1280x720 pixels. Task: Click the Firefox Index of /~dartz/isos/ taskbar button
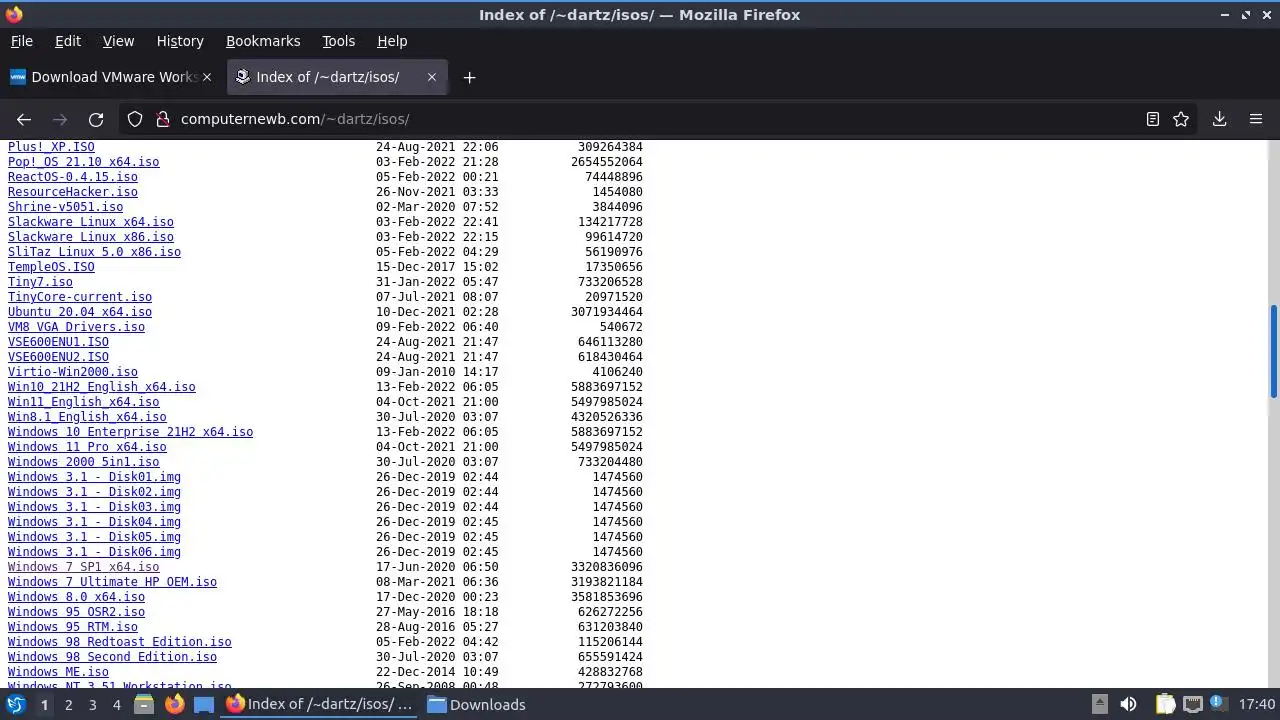pyautogui.click(x=318, y=704)
